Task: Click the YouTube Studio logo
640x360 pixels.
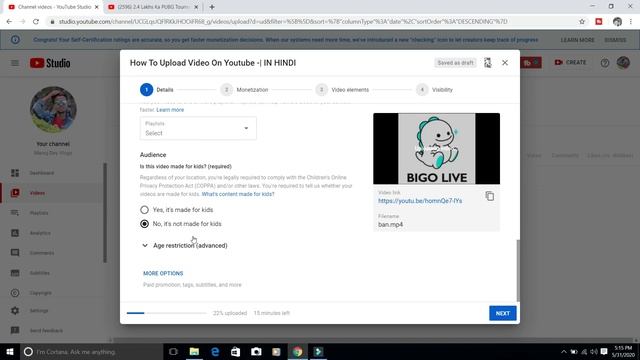Action: click(50, 63)
